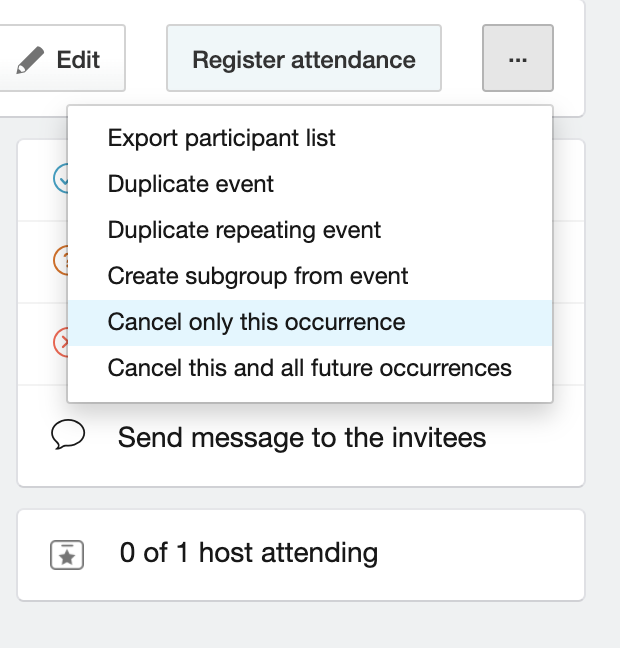This screenshot has width=620, height=648.
Task: Click the orange question mark status icon
Action: [60, 260]
